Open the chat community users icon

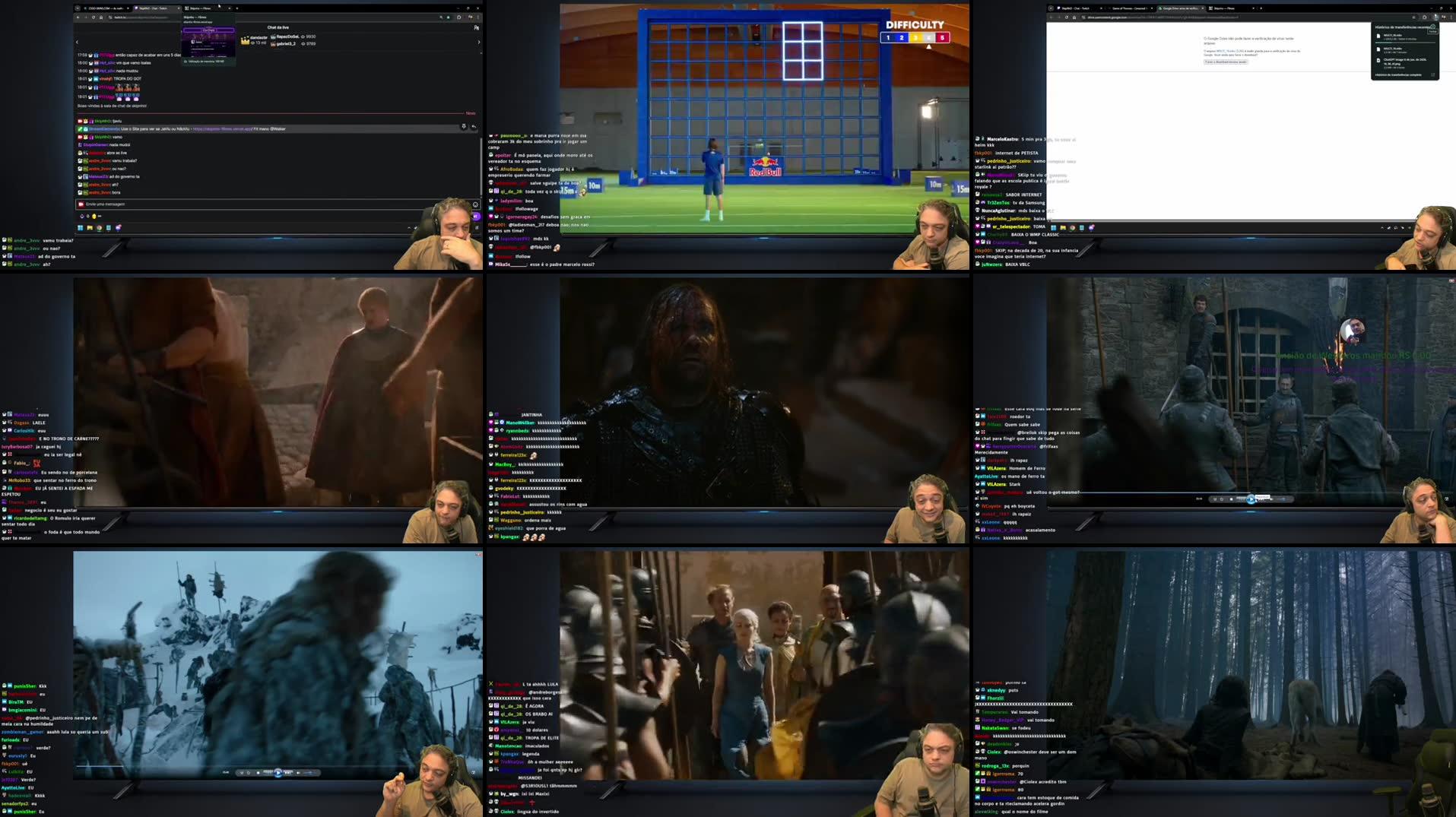click(x=476, y=27)
